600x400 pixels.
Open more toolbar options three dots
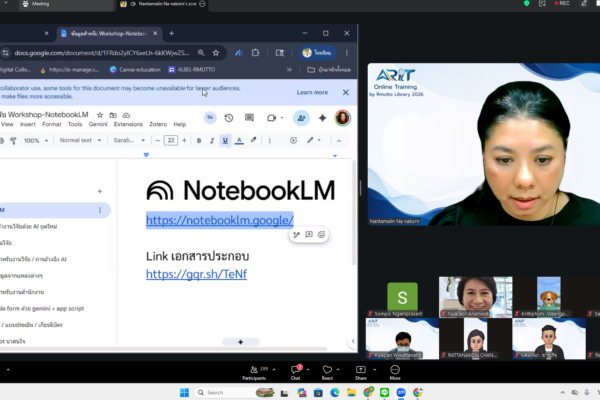tap(270, 141)
